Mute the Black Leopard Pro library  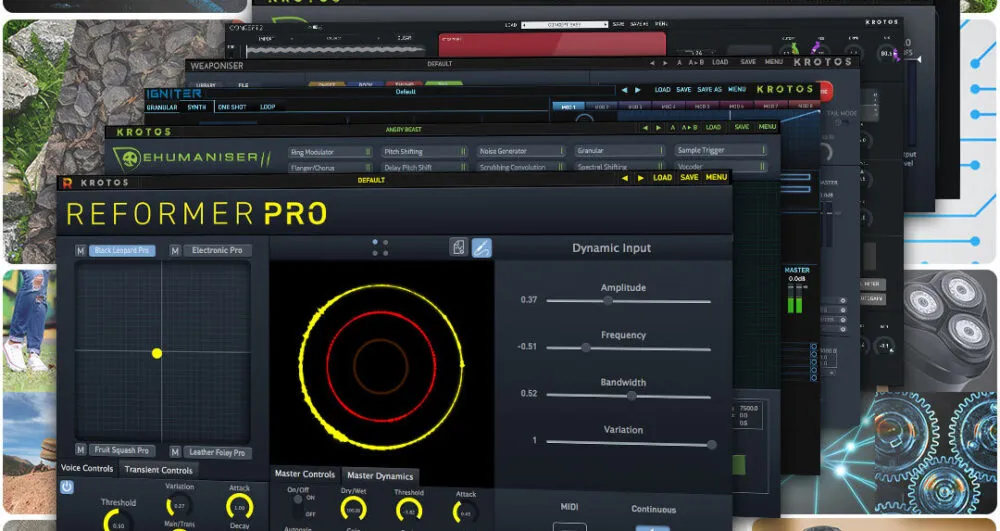point(81,250)
